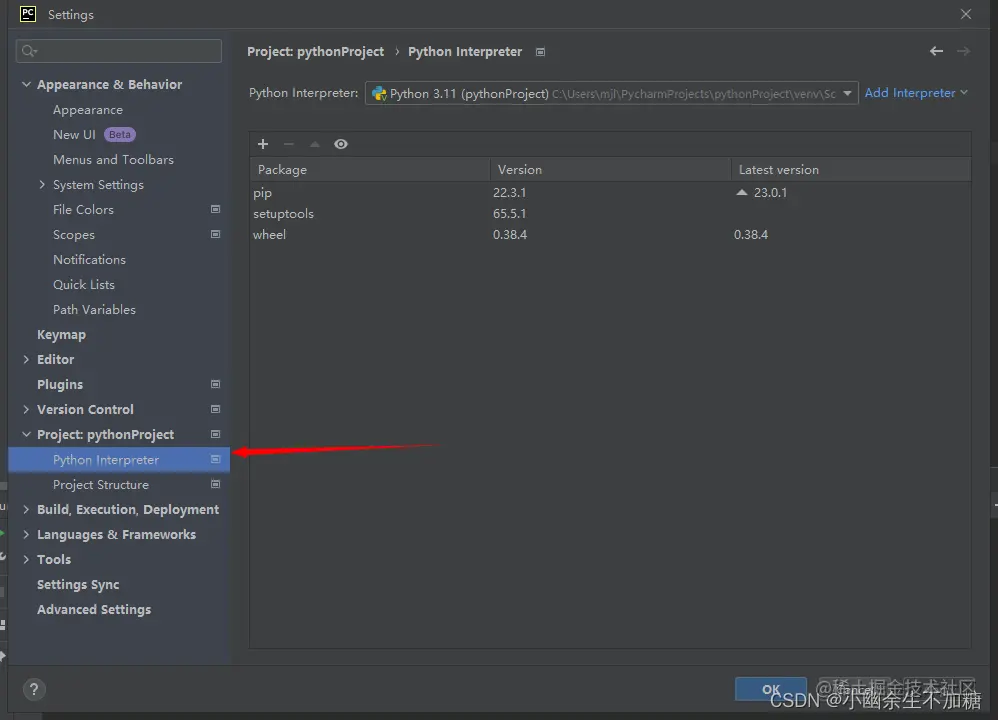The width and height of the screenshot is (998, 720).
Task: Open the Python Interpreter dropdown
Action: [611, 94]
